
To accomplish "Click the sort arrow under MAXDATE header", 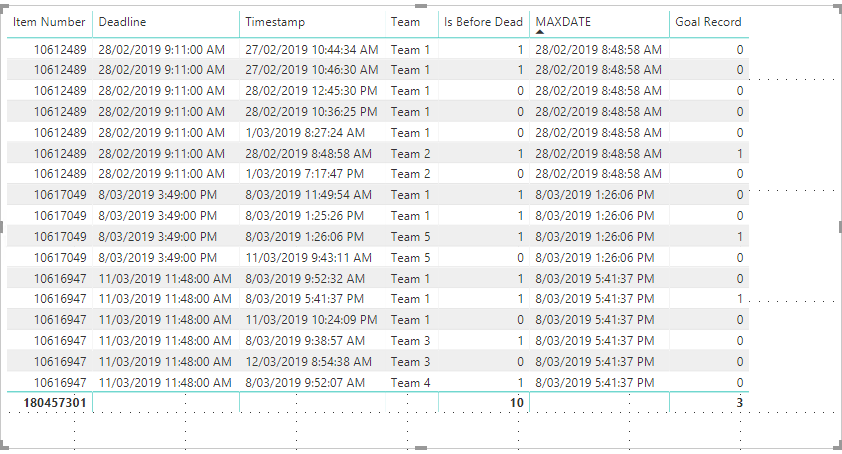I will click(540, 32).
